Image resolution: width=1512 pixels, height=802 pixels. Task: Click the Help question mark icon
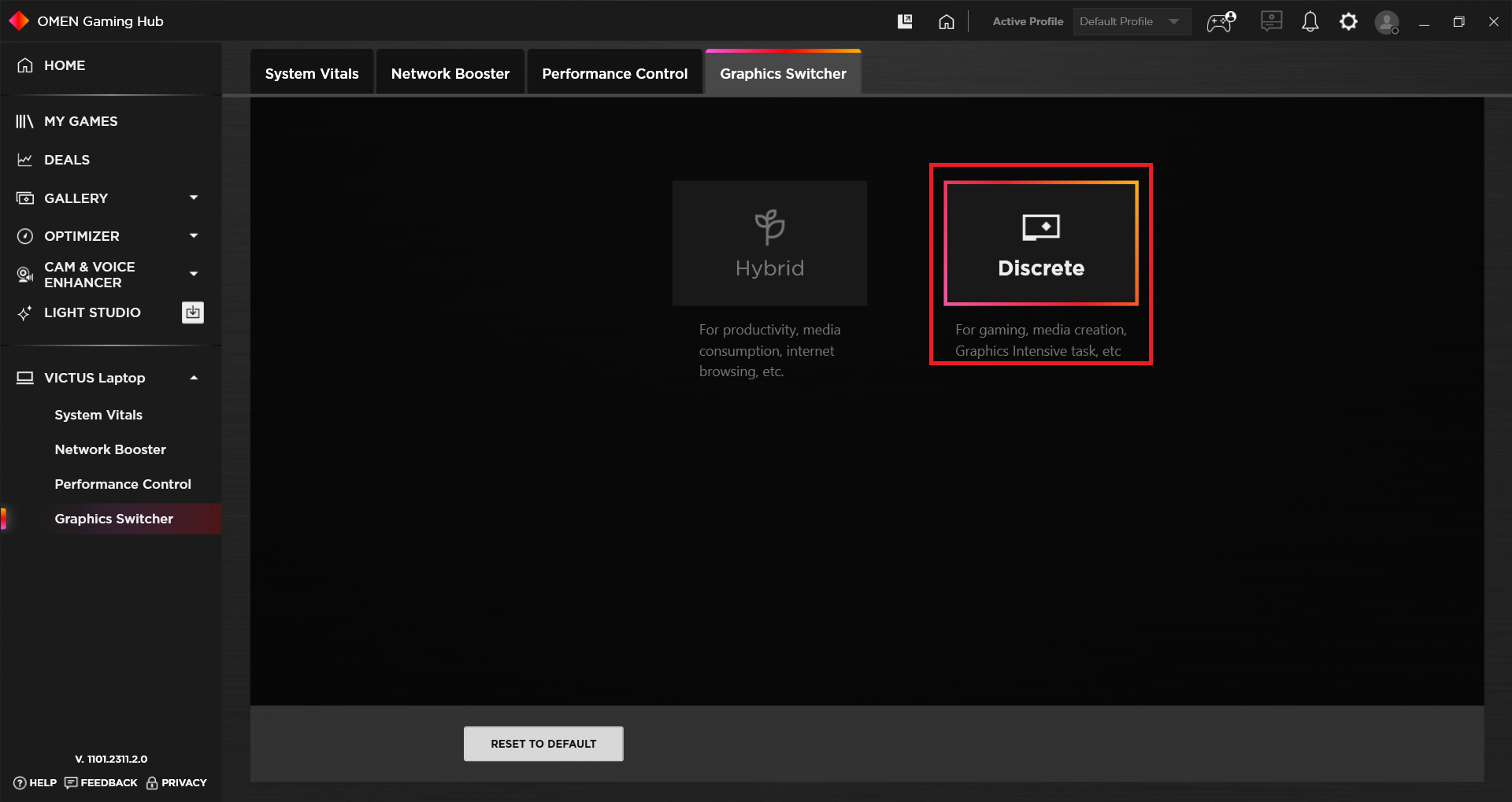[x=20, y=782]
